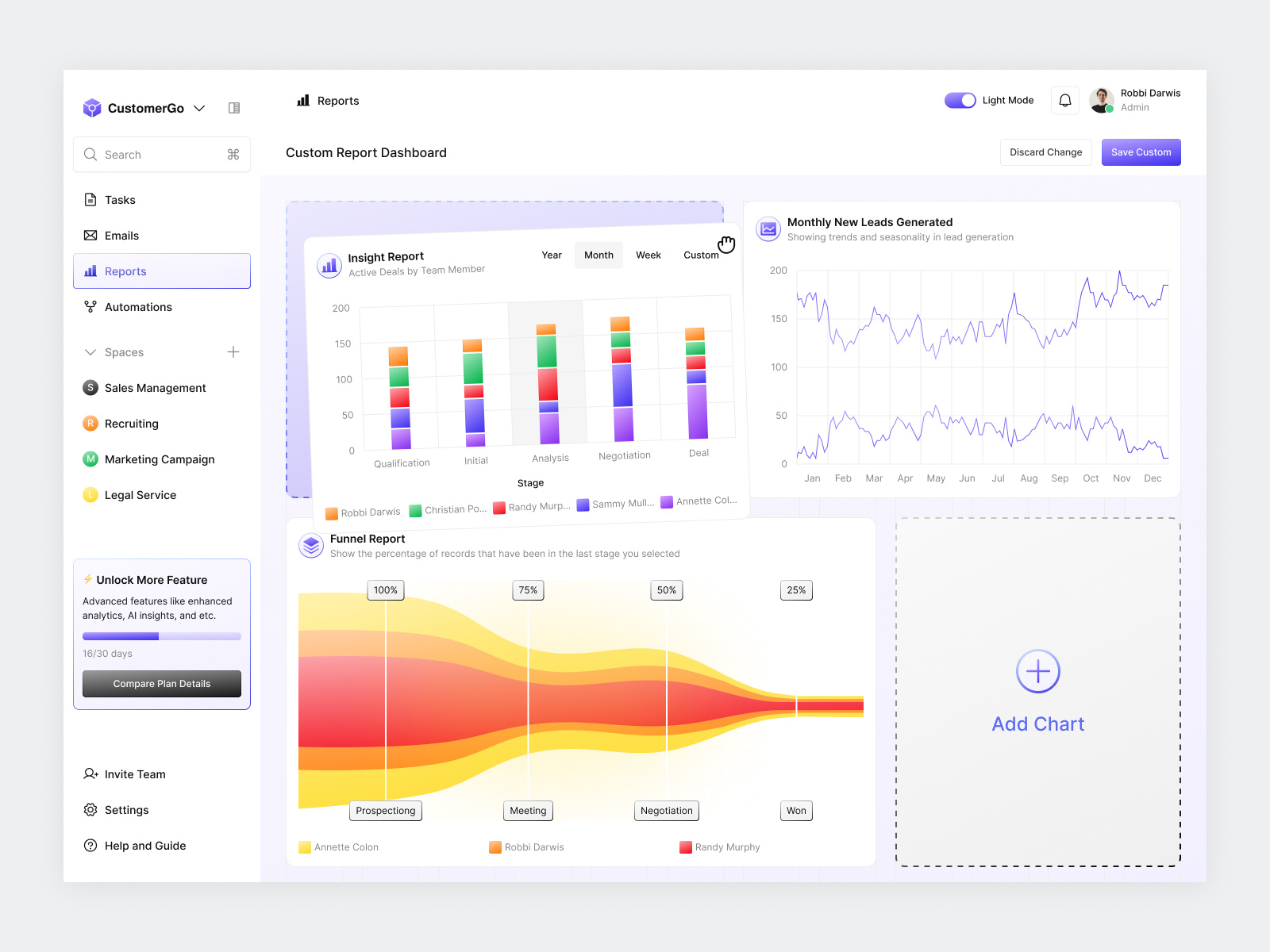Switch Insight Report to Week view
The width and height of the screenshot is (1270, 952).
pyautogui.click(x=648, y=255)
